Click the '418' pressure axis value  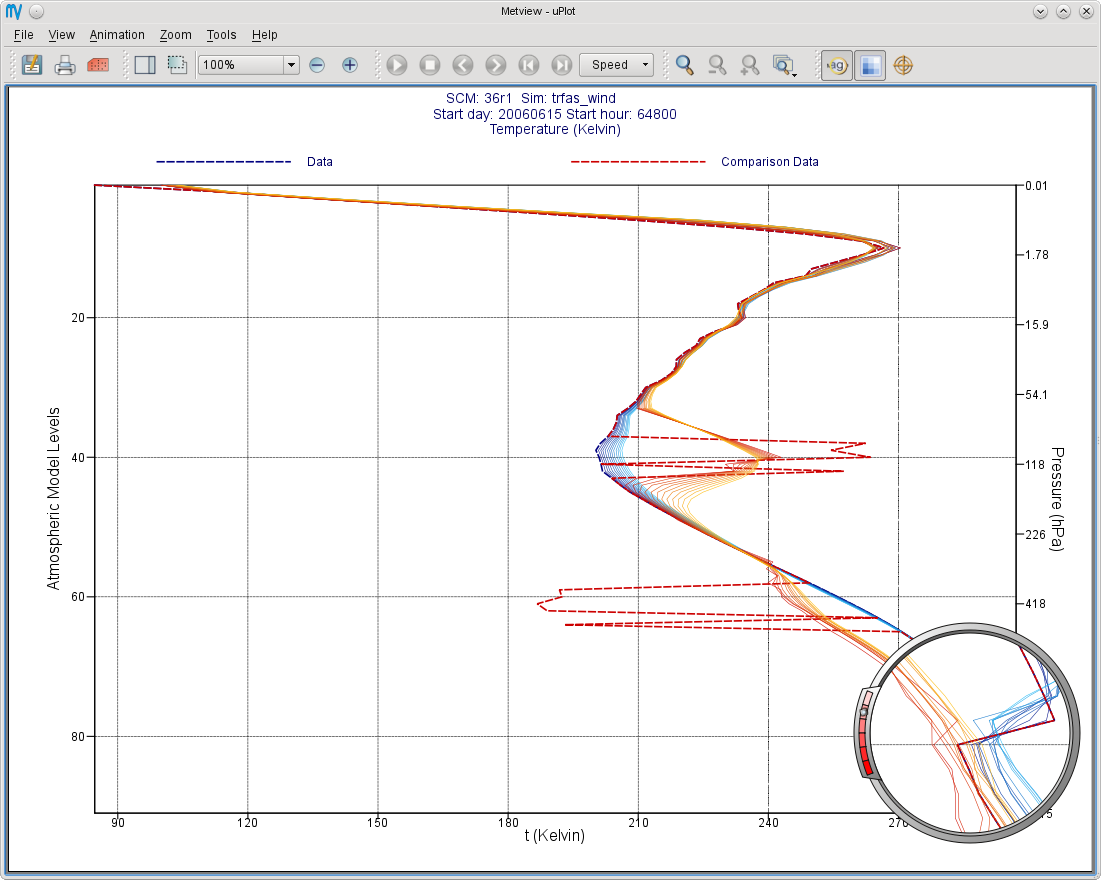tap(1036, 603)
